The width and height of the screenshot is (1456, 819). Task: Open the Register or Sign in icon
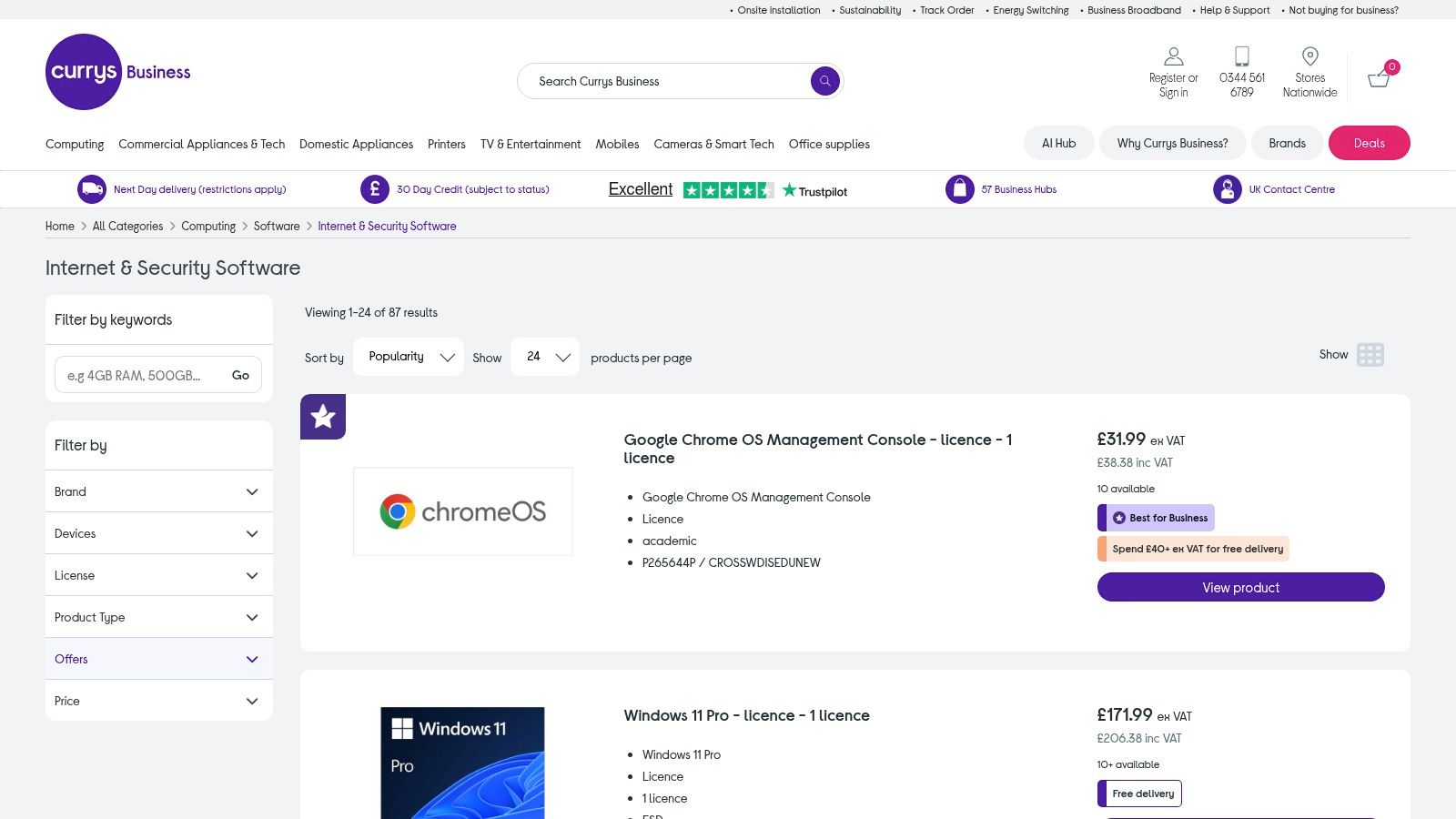(1174, 56)
